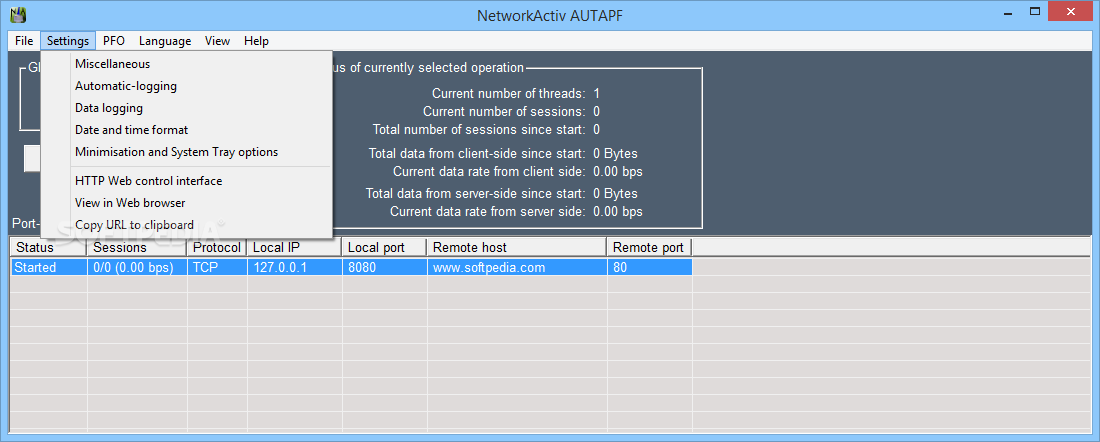This screenshot has height=442, width=1100.
Task: Click Total data from server-side since start label
Action: click(476, 194)
